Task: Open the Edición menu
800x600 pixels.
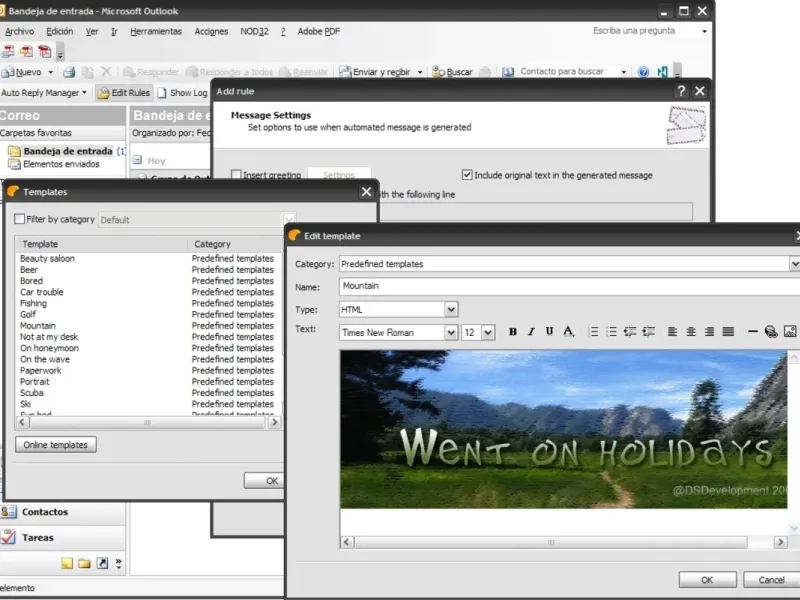Action: click(x=60, y=32)
